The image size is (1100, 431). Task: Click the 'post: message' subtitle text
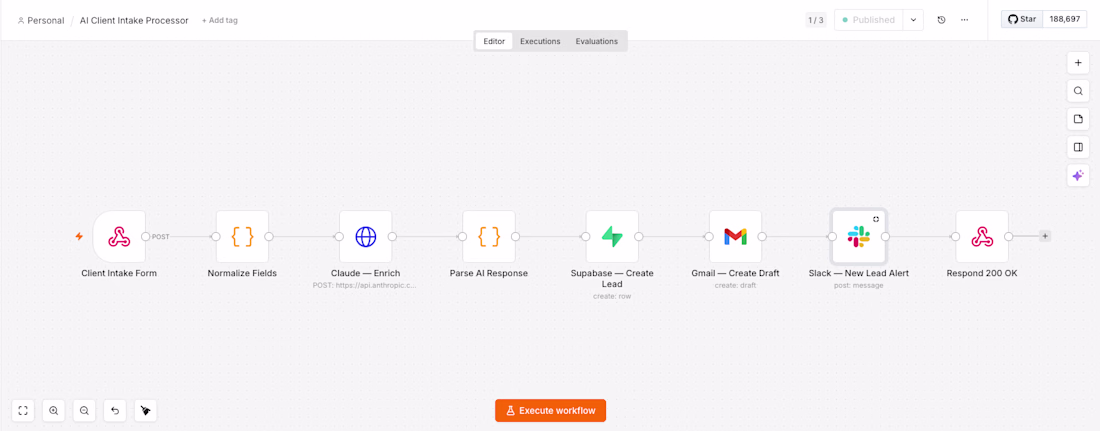tap(859, 286)
